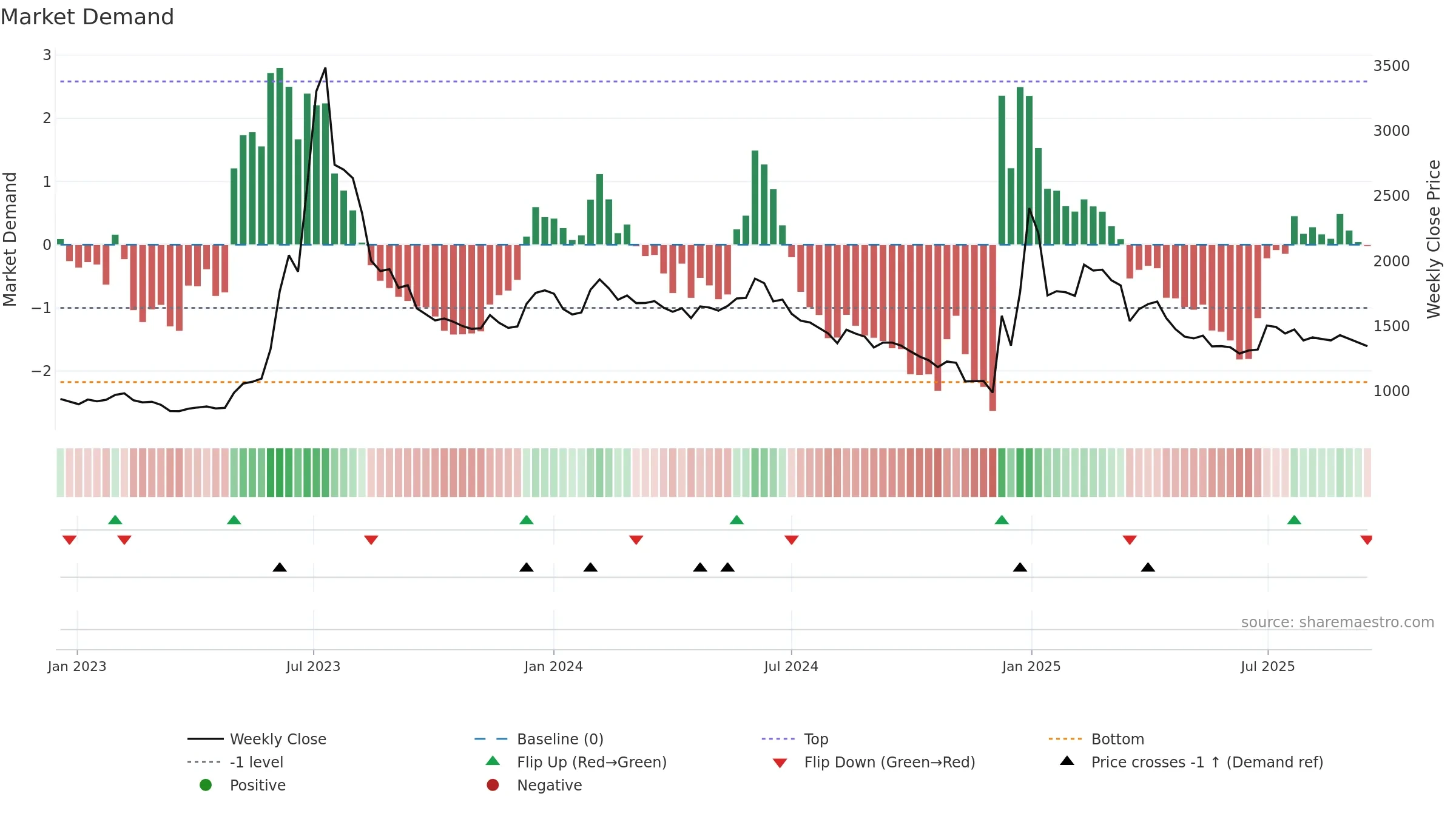This screenshot has height=819, width=1456.
Task: Select the Flip Down marker near August 2023
Action: [371, 540]
